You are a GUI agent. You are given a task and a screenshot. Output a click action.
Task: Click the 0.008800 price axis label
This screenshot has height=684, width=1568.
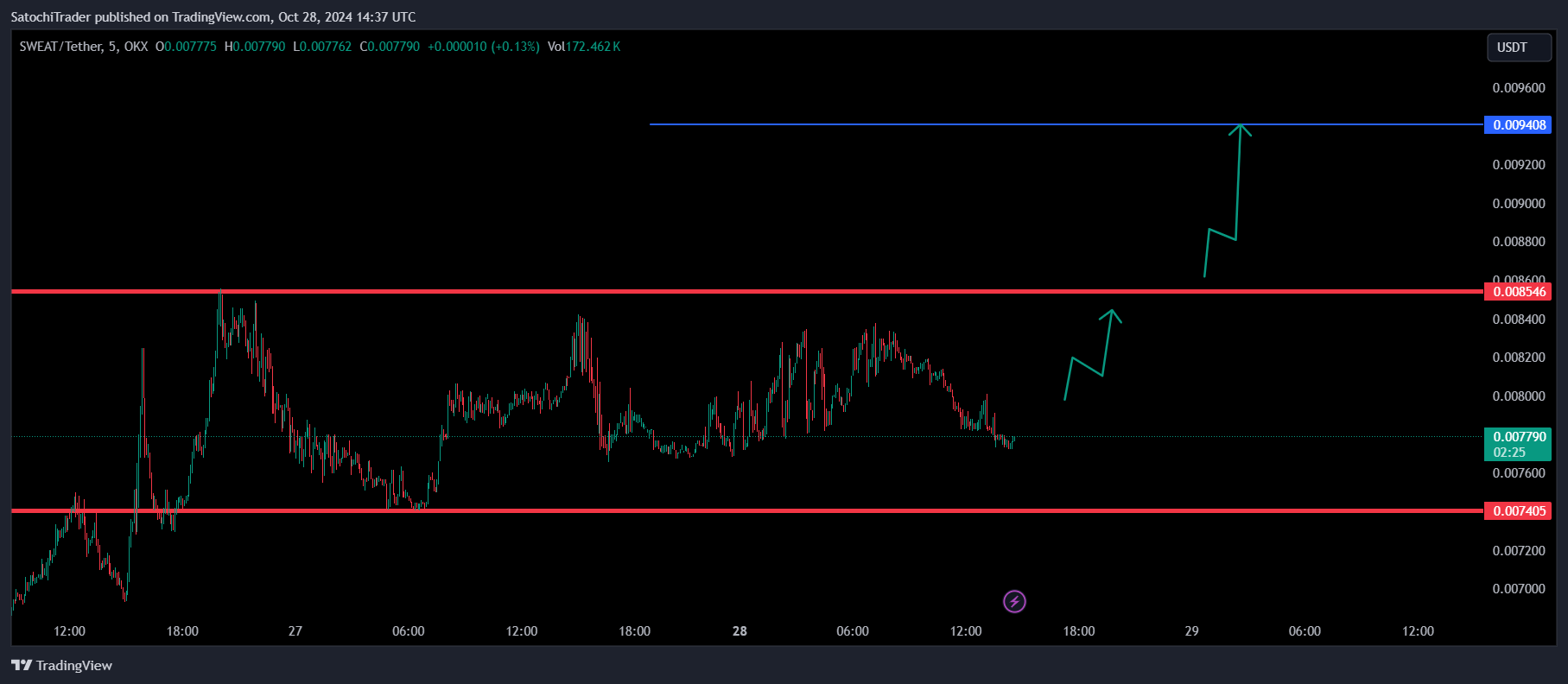pyautogui.click(x=1519, y=242)
